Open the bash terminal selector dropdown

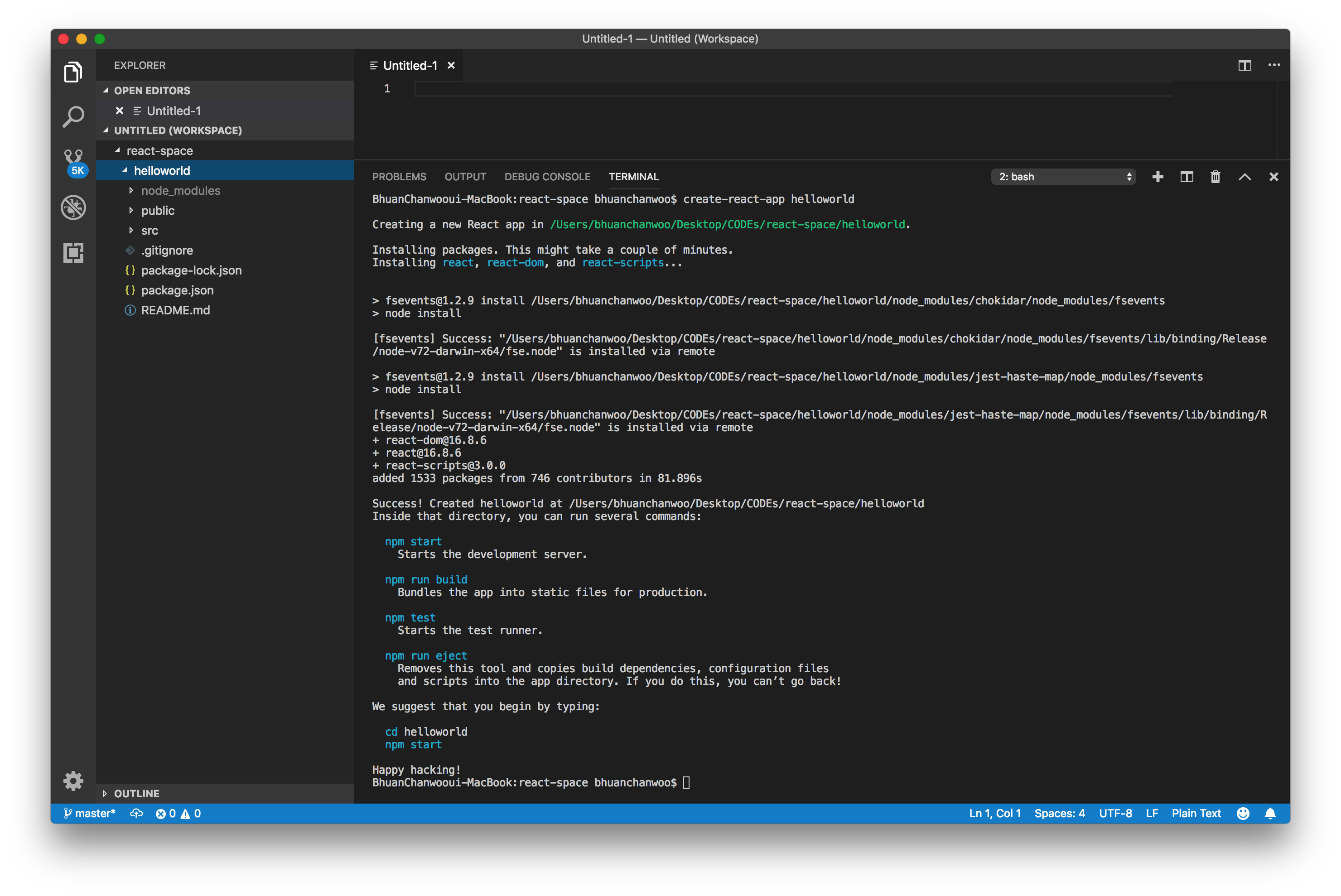point(1063,177)
